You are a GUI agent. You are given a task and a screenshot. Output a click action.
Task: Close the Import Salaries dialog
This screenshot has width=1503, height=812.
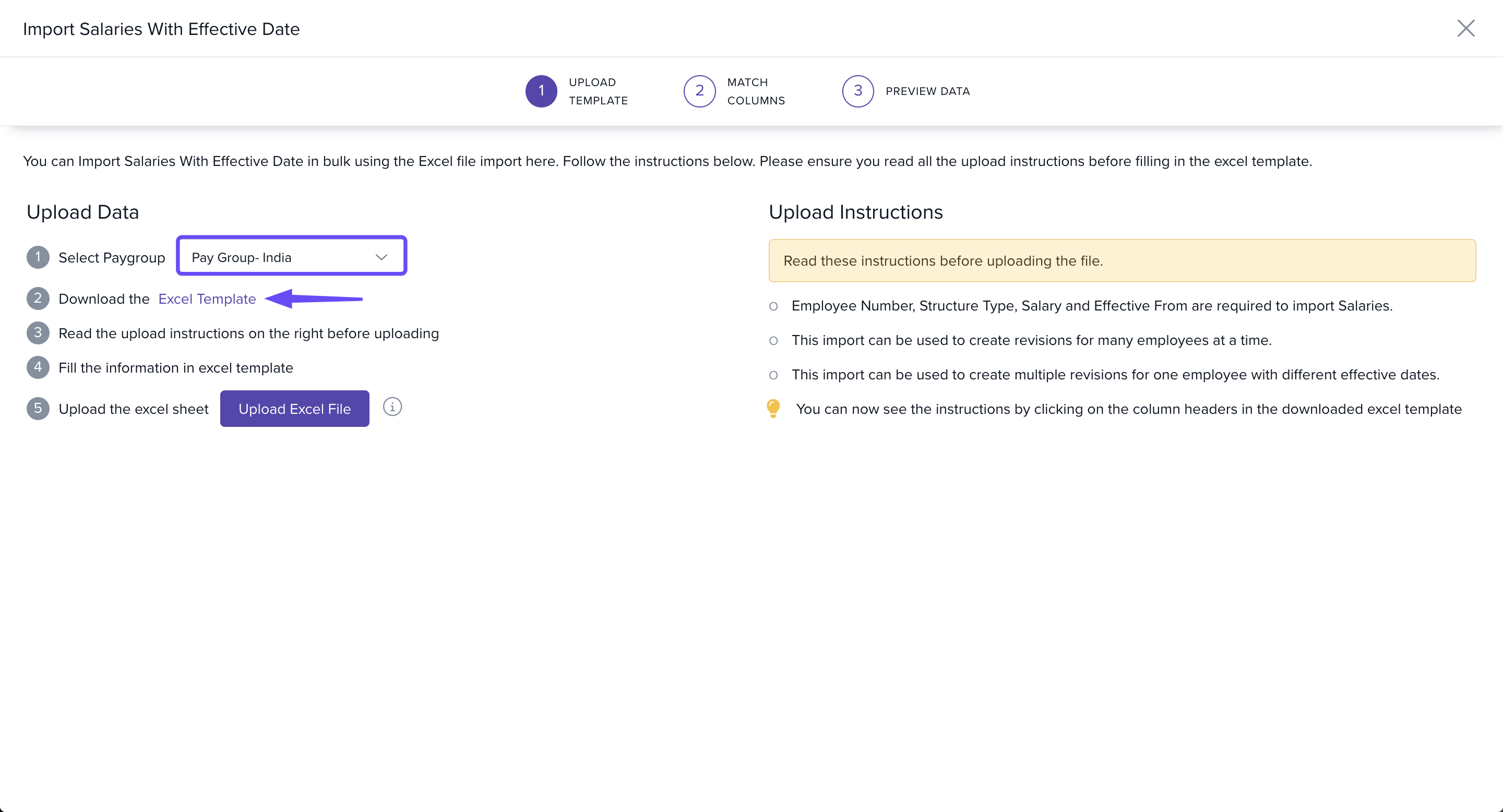pyautogui.click(x=1465, y=28)
